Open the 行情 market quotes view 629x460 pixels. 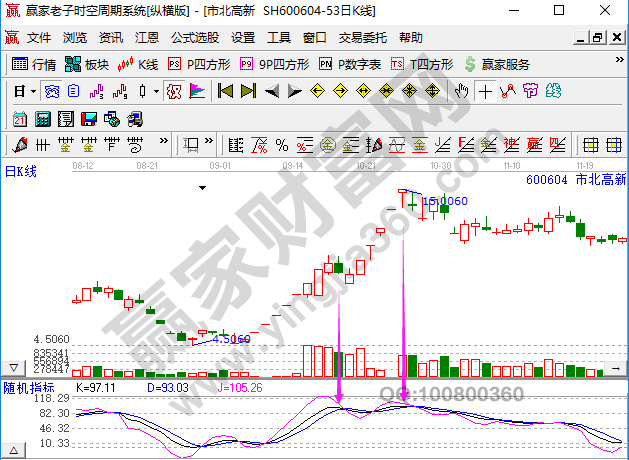click(x=34, y=64)
